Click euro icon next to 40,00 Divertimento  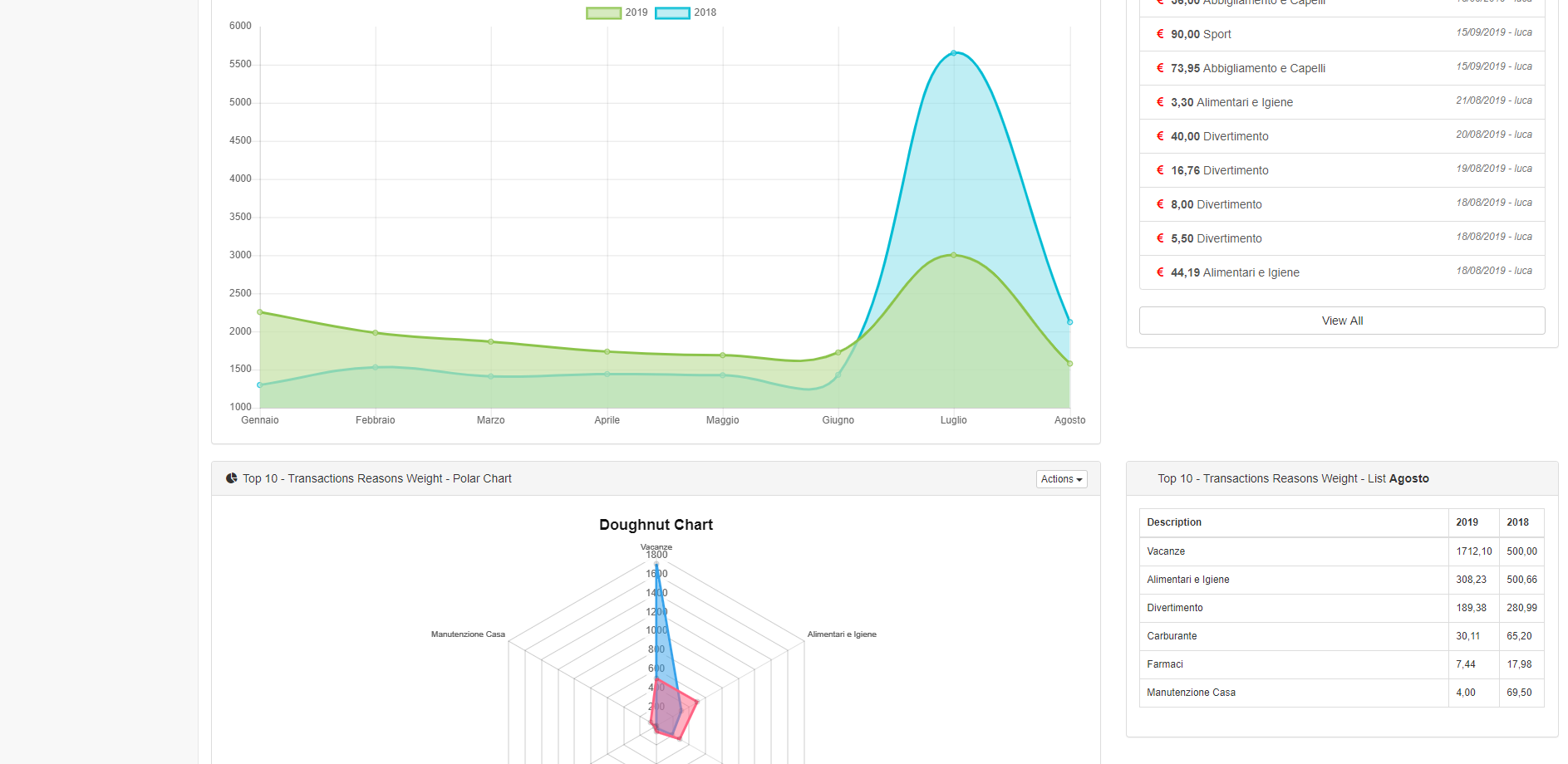(x=1160, y=136)
